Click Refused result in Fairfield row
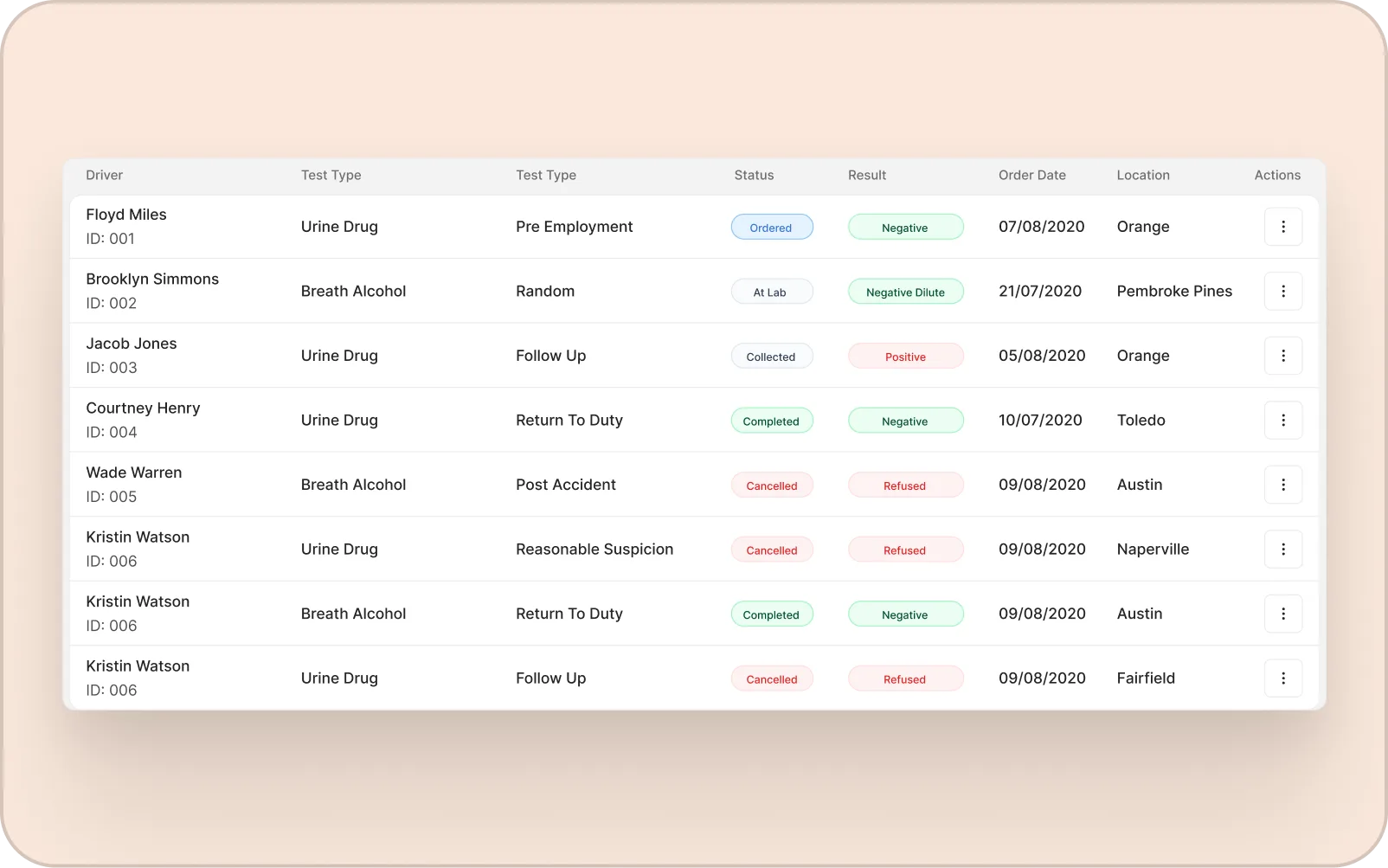1388x868 pixels. pyautogui.click(x=906, y=679)
